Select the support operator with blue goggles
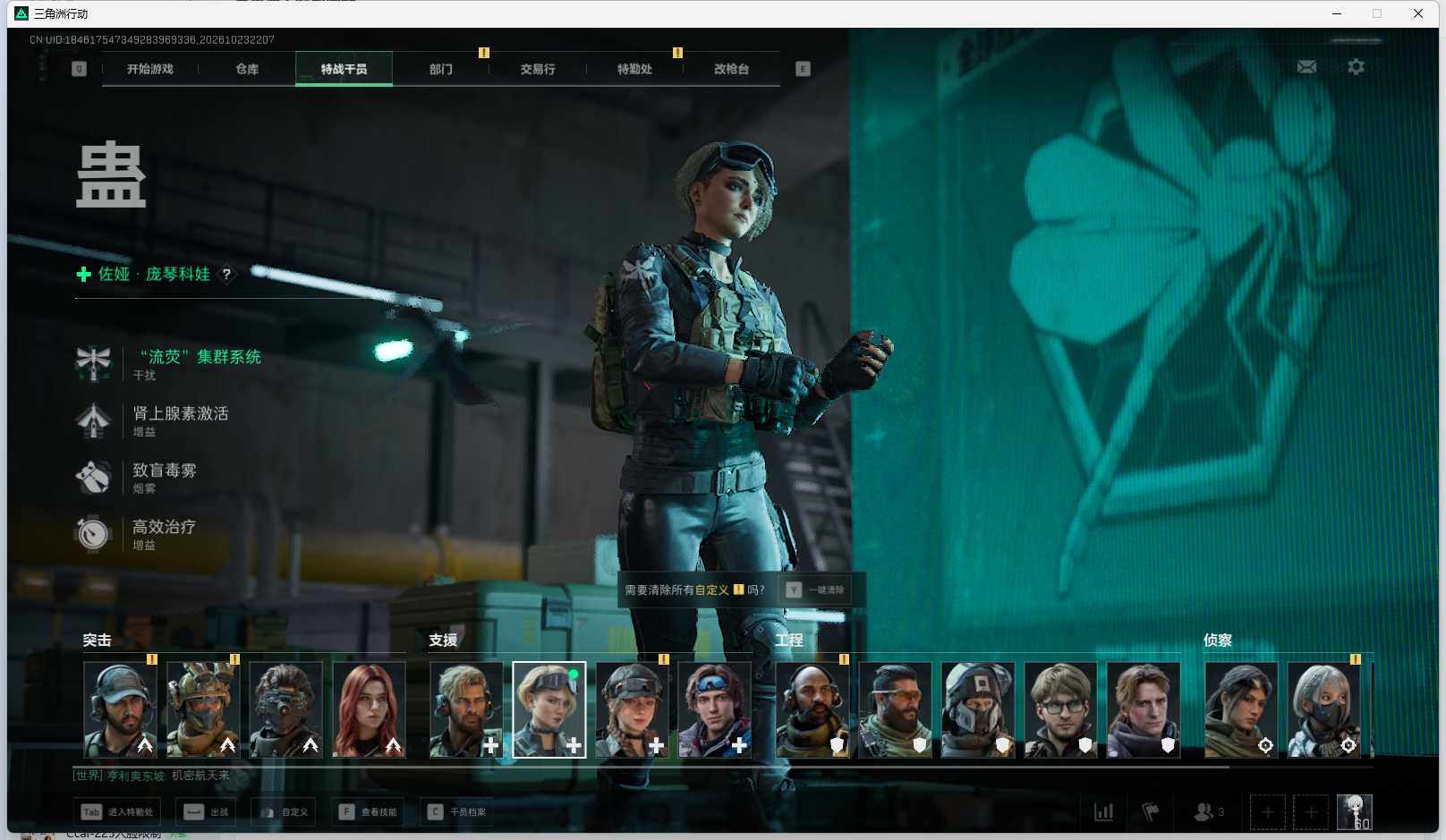The image size is (1446, 840). coord(715,709)
